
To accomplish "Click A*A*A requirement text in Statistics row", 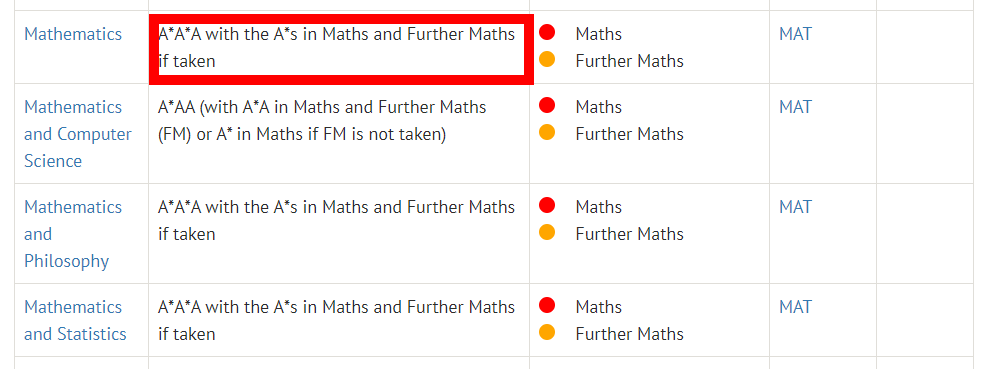I will (x=336, y=321).
